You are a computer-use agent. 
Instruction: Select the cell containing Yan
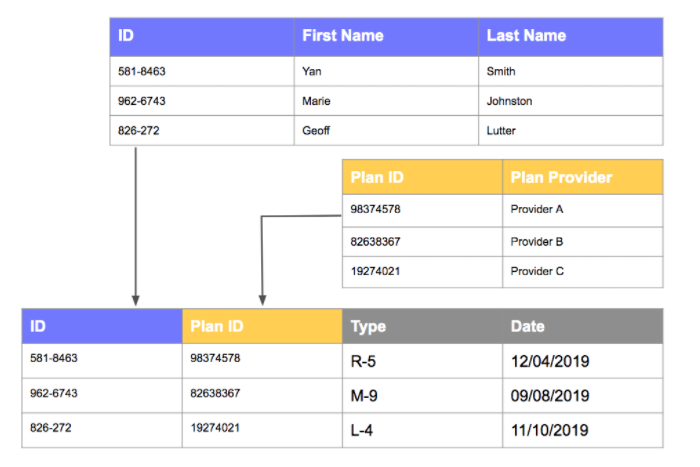[311, 72]
